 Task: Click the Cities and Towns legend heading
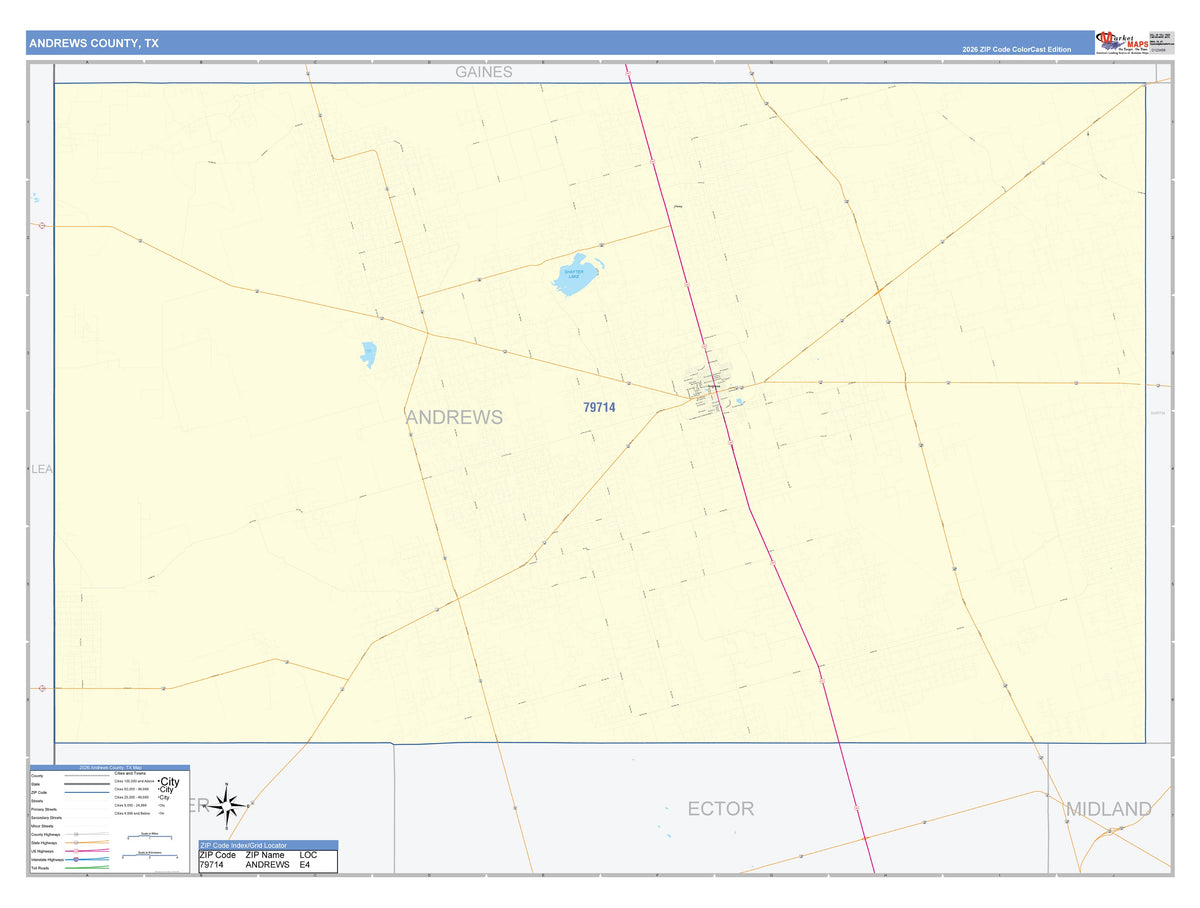click(130, 773)
